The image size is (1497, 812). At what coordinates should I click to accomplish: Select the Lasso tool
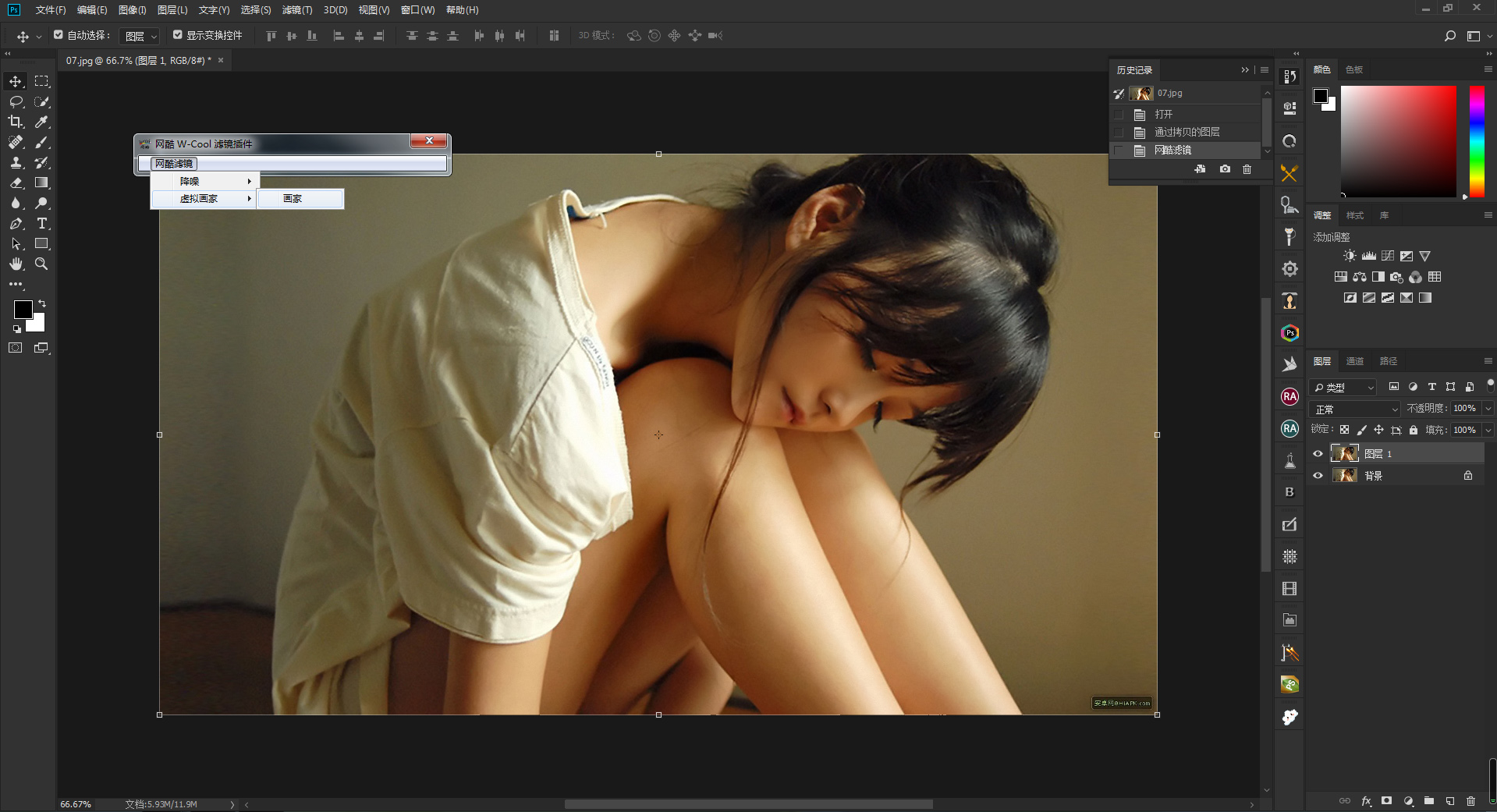pos(16,101)
